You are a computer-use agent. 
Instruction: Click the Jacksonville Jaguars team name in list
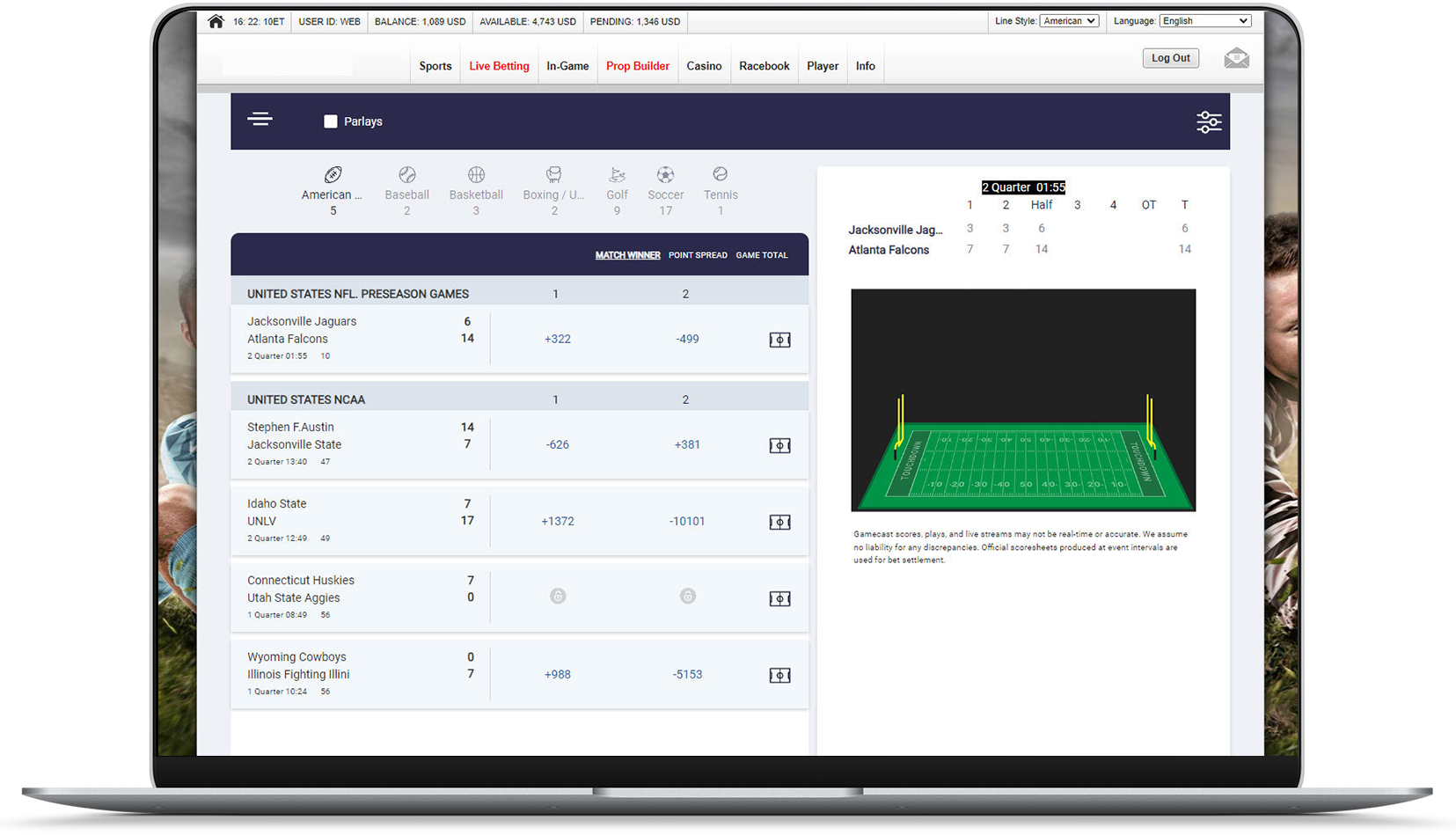tap(302, 321)
